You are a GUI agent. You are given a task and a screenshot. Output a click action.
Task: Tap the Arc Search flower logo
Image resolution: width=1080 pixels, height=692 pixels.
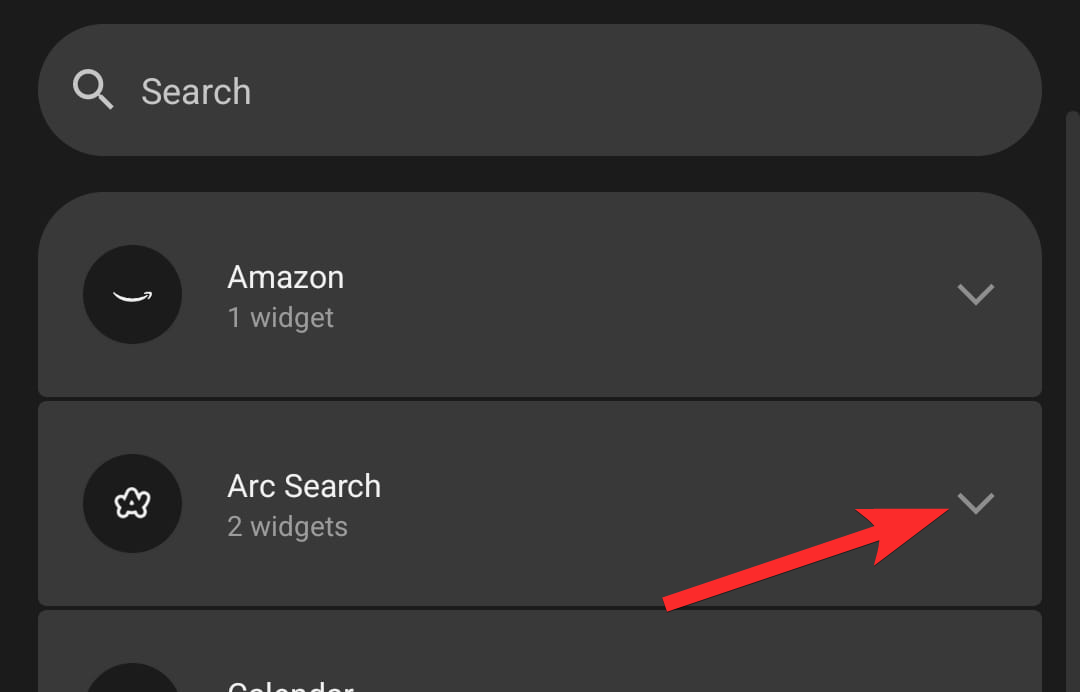[x=132, y=504]
